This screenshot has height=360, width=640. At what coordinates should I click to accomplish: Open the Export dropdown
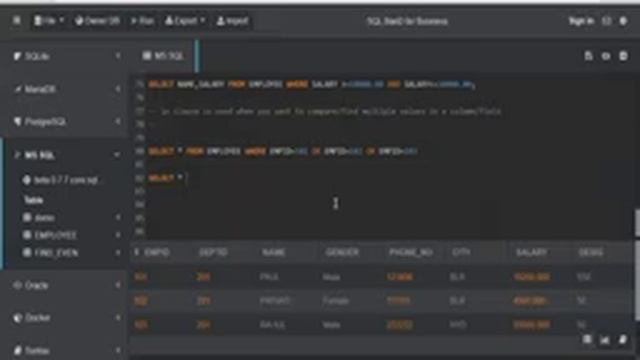point(185,20)
